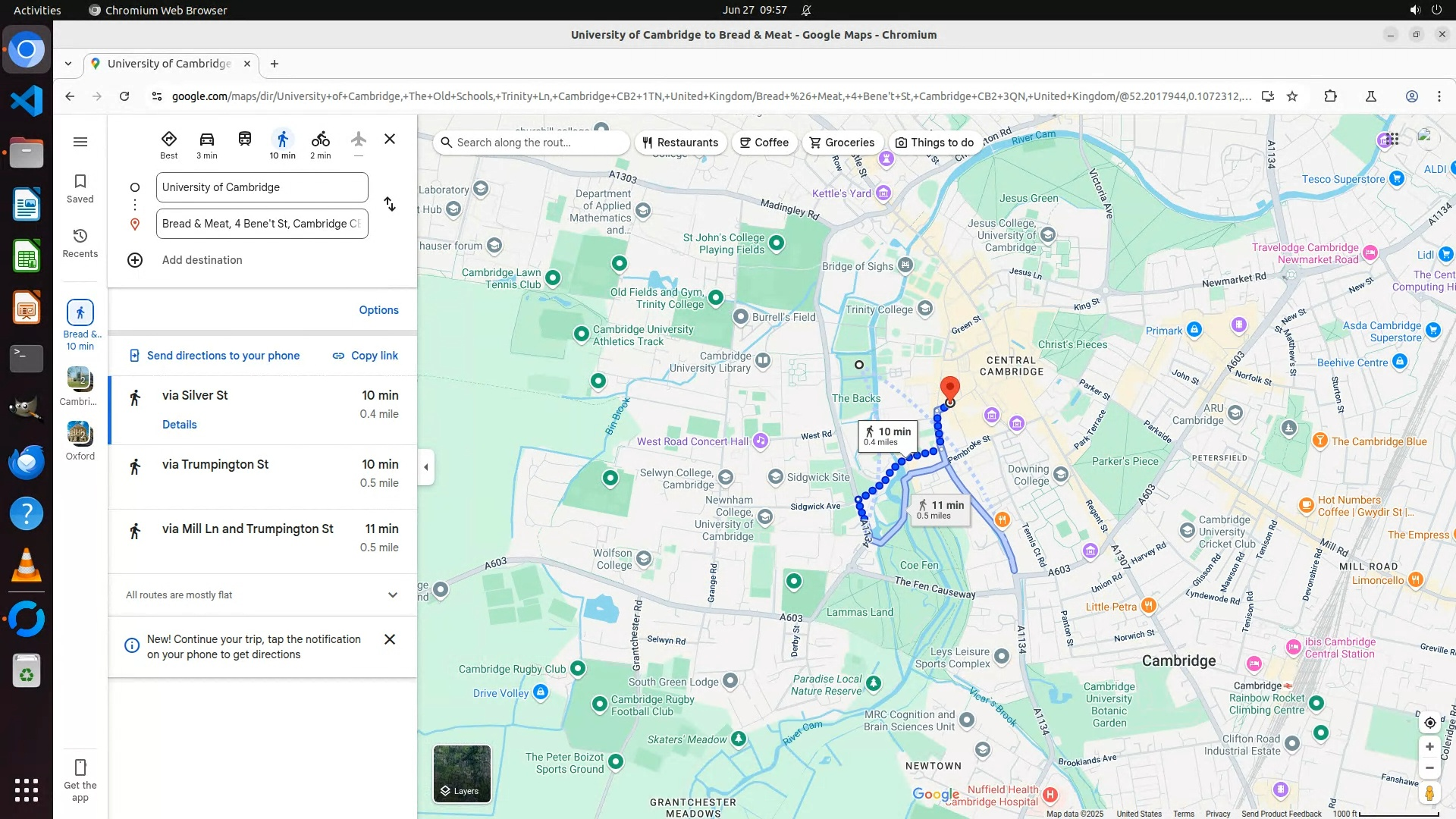The image size is (1456, 819).
Task: Open Saved places in sidebar
Action: (80, 188)
